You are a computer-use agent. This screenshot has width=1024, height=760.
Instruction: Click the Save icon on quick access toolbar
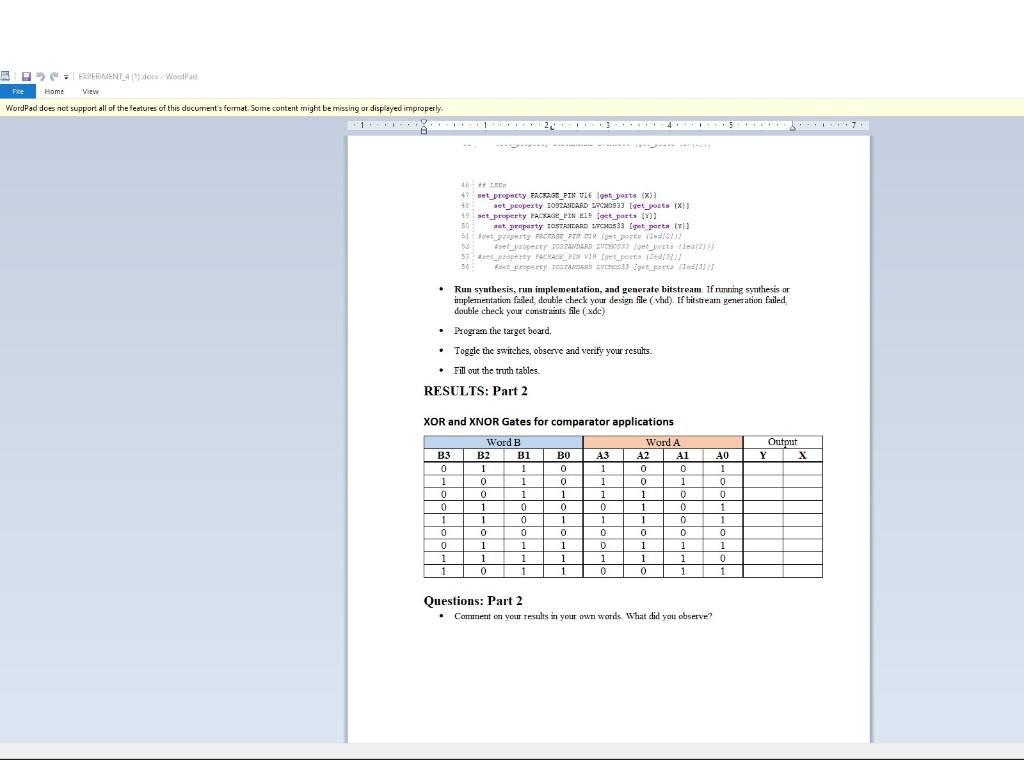click(25, 75)
